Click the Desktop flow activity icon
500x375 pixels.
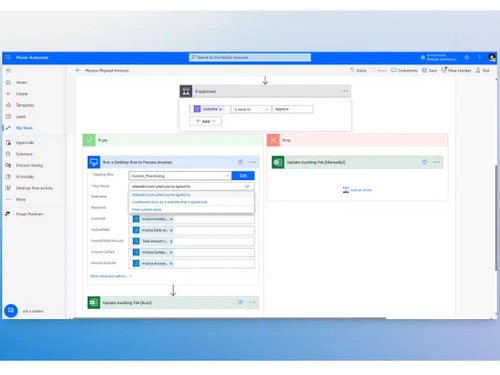click(8, 188)
